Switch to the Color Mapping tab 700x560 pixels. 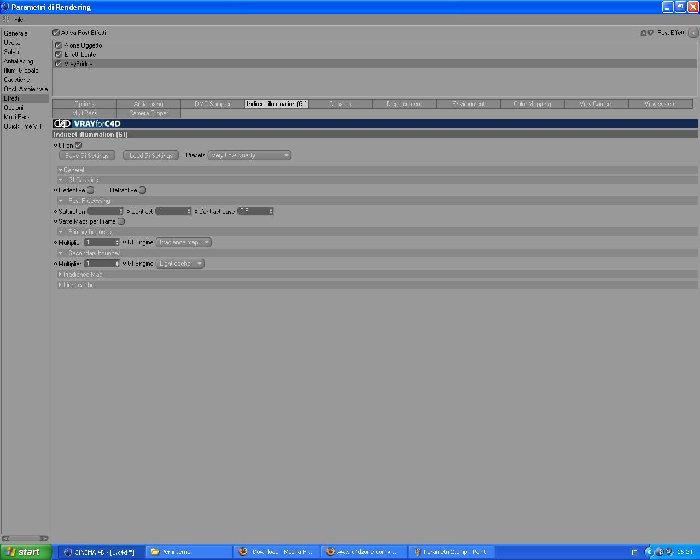coord(532,104)
